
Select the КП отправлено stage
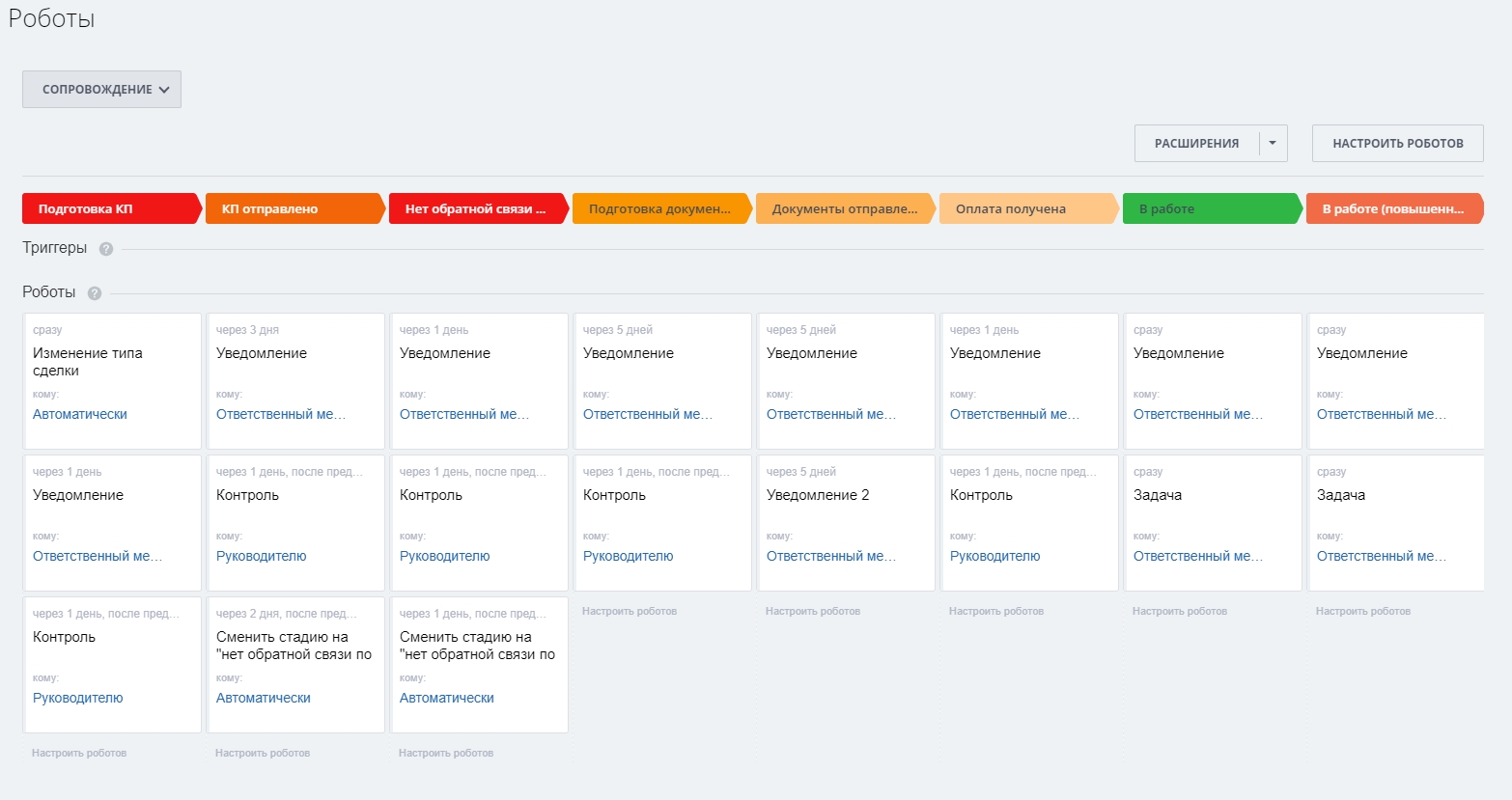(294, 209)
